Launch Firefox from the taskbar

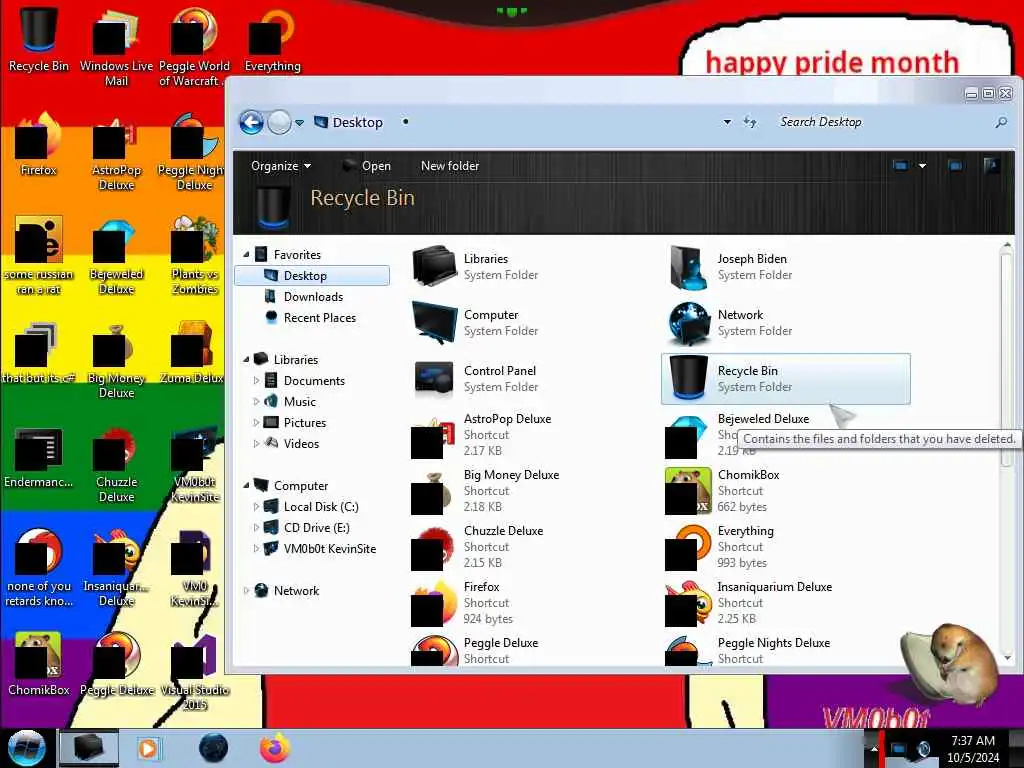click(x=275, y=748)
